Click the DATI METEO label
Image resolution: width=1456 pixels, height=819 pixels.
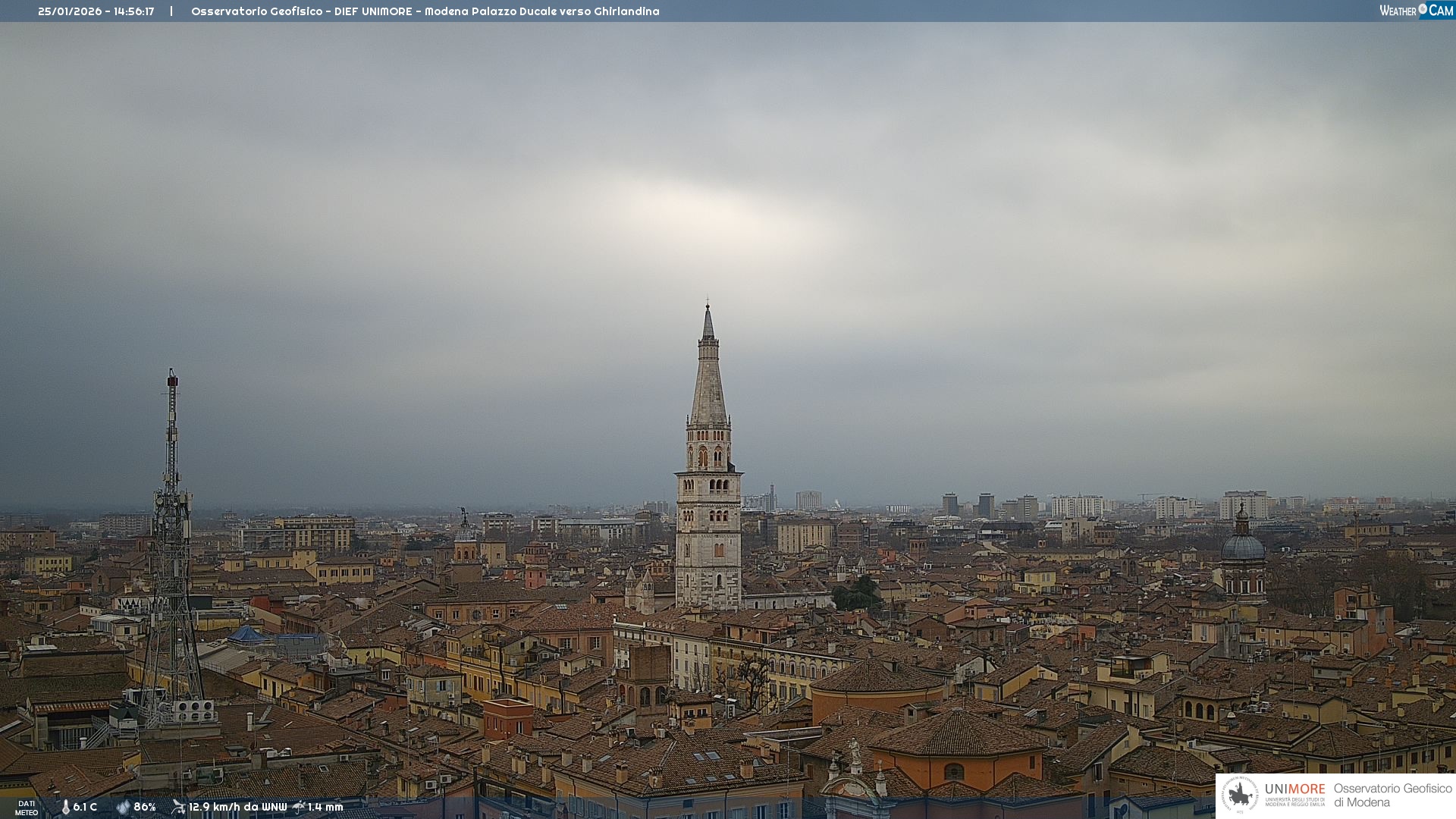(x=27, y=808)
